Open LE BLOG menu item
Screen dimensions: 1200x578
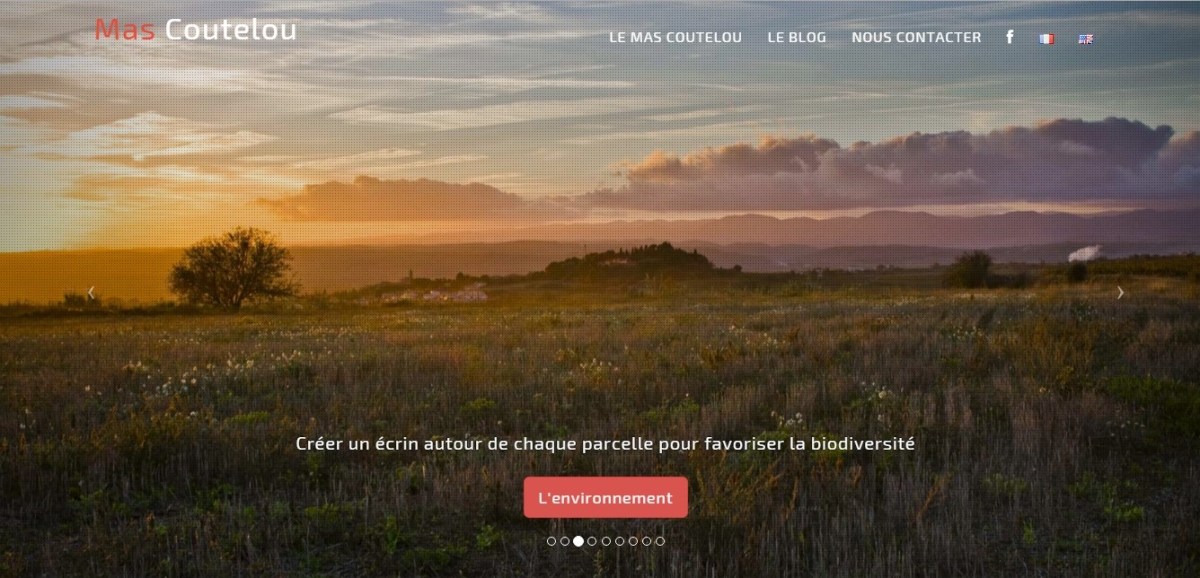797,37
